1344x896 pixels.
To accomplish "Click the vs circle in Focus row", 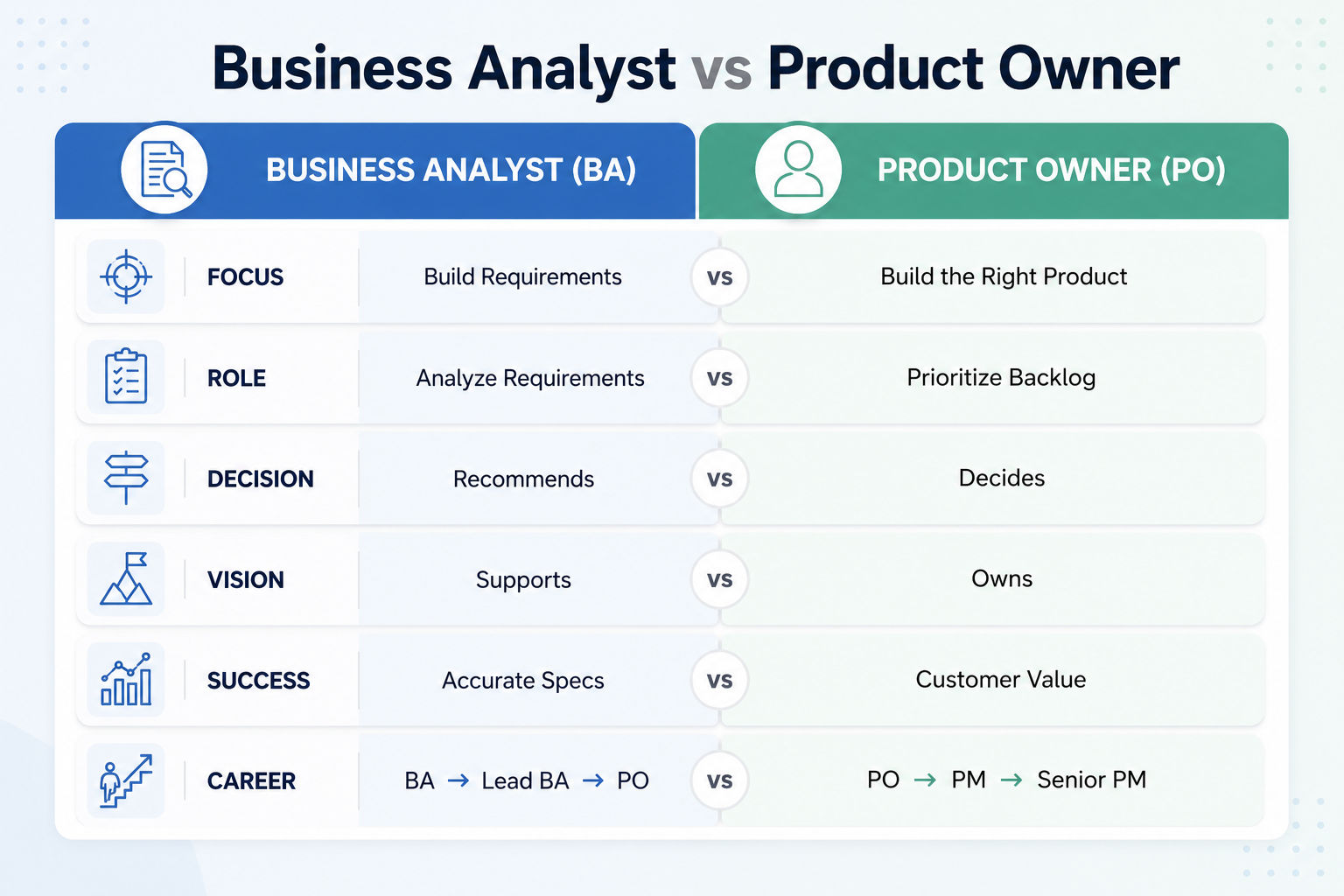I will pos(719,277).
